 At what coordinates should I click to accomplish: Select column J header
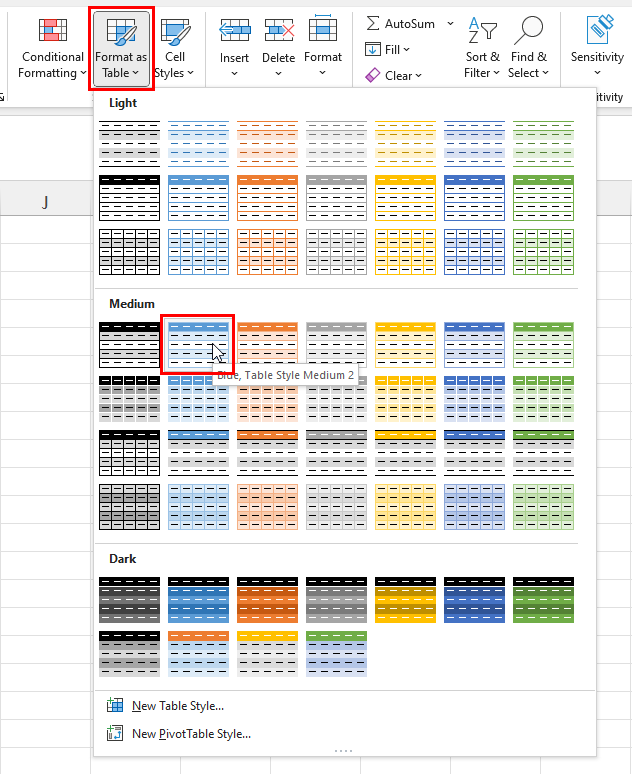coord(45,202)
